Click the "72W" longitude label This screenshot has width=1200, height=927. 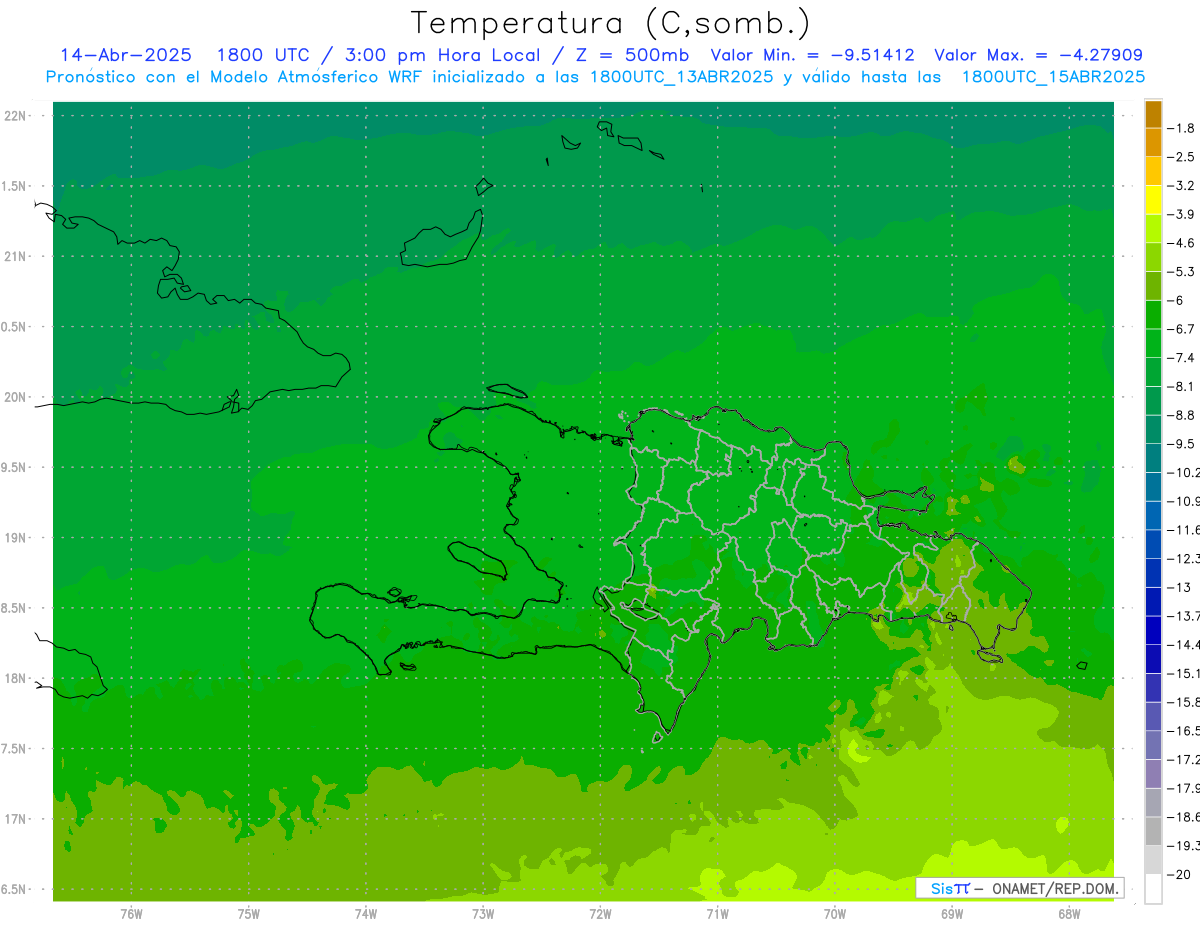point(600,914)
